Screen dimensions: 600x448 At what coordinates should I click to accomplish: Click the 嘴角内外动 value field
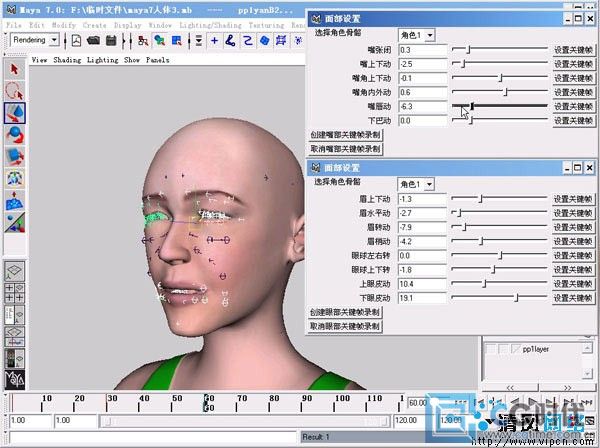pos(423,92)
